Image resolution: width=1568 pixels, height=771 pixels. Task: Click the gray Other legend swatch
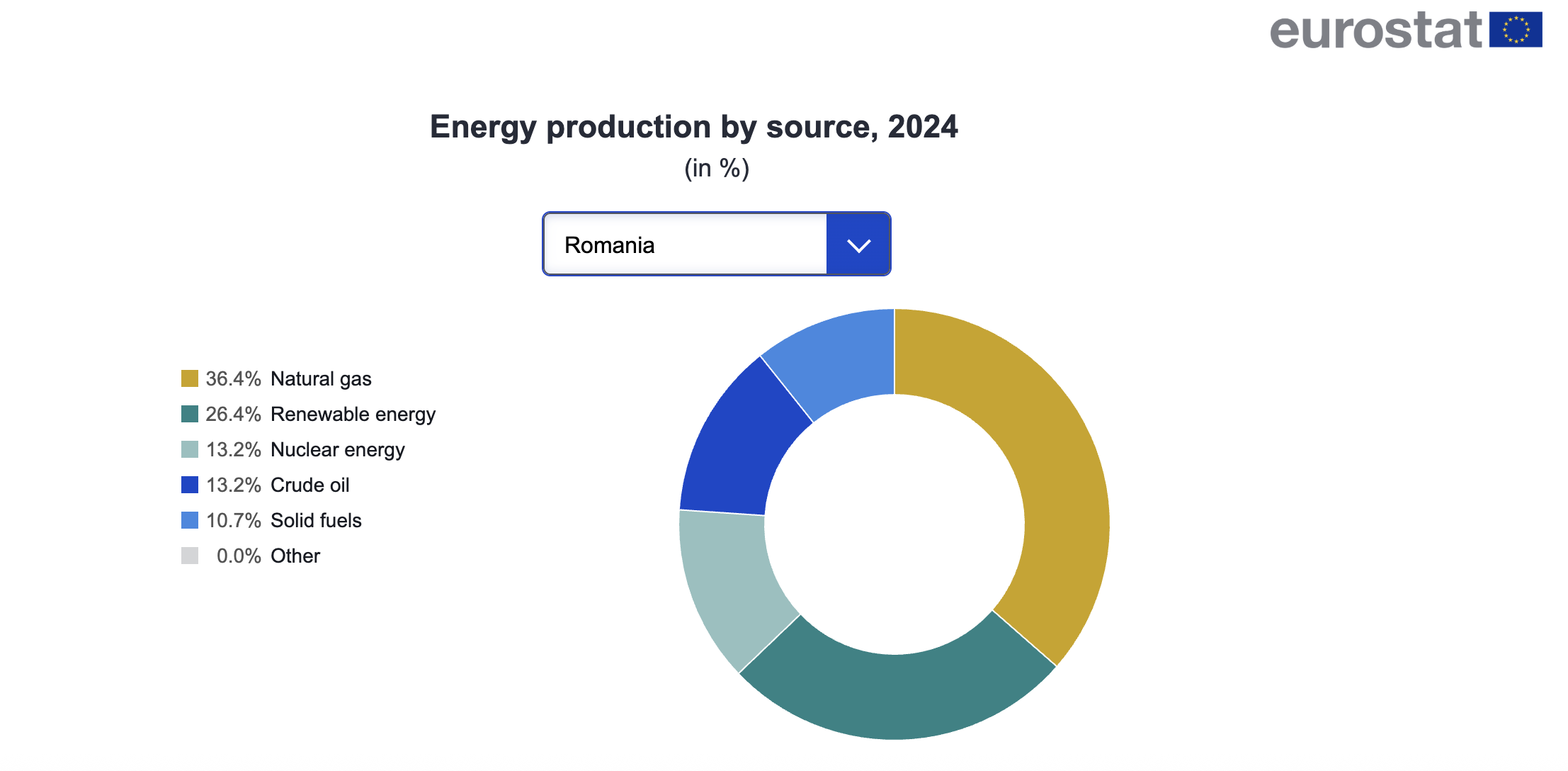[x=190, y=556]
